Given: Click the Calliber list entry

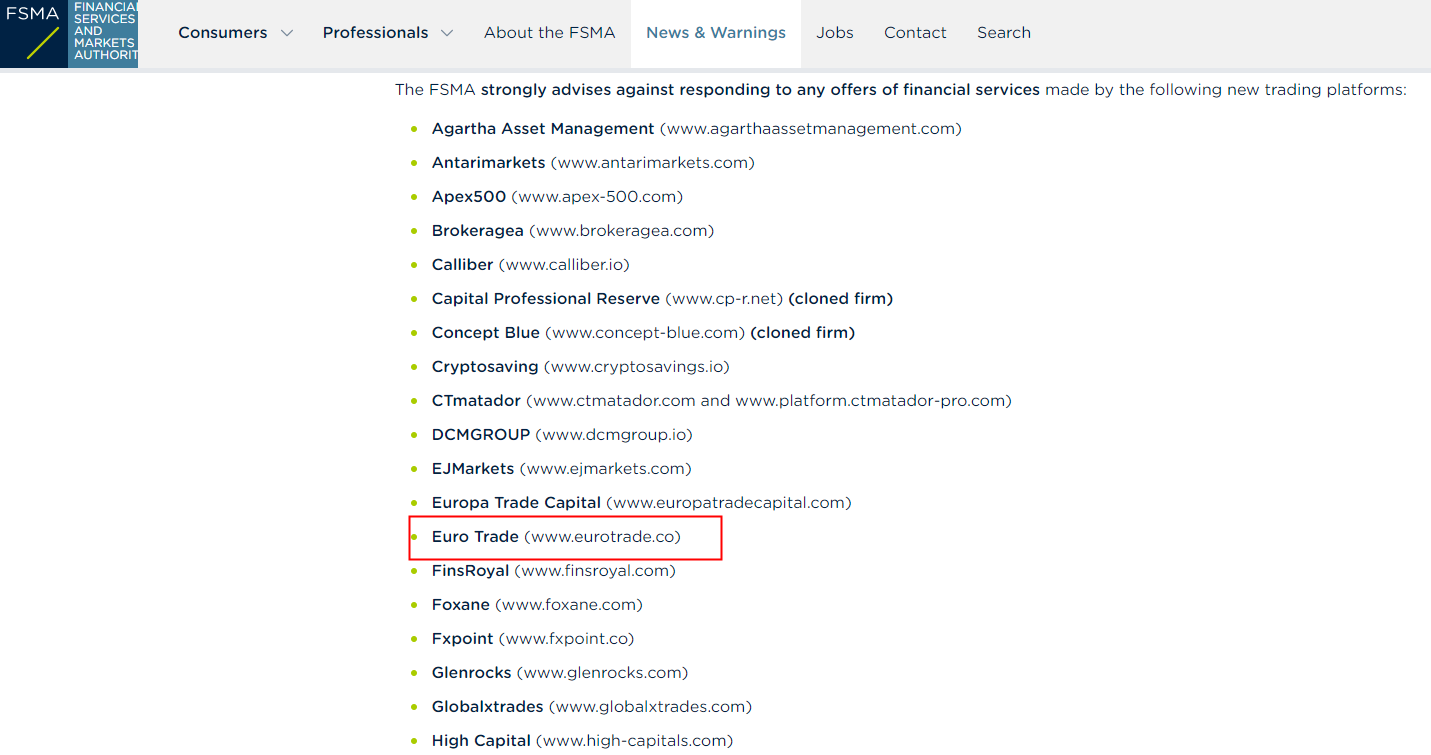Looking at the screenshot, I should click(x=531, y=265).
